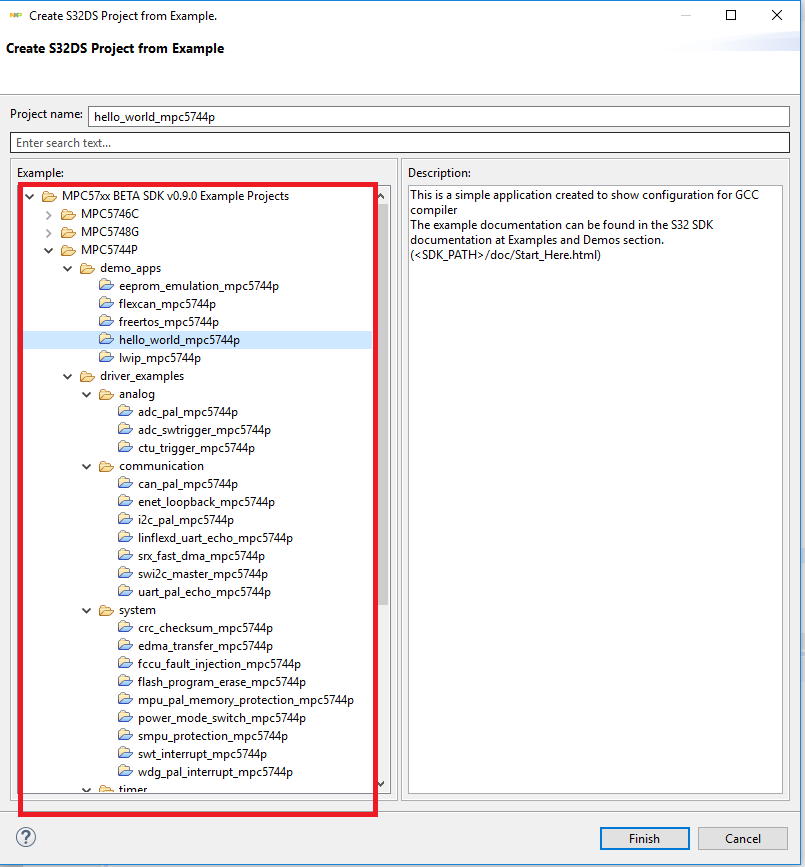Click the NXP icon in title bar
This screenshot has height=867, width=805.
click(x=15, y=15)
